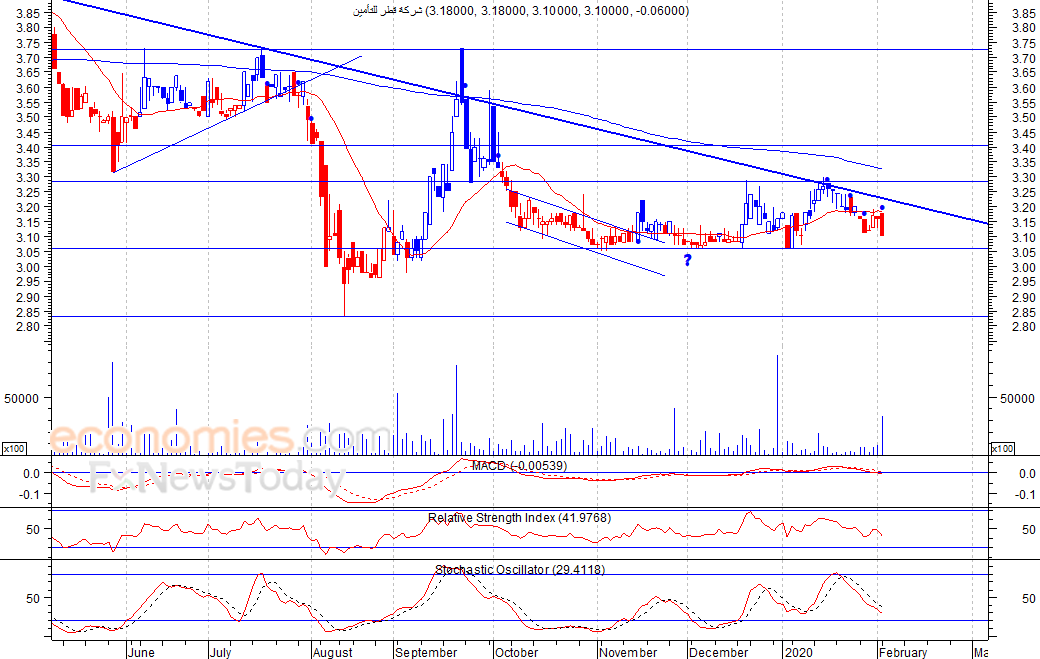Select the Stochastic Oscillator (29.4118) label
1040x659 pixels.
tap(520, 569)
